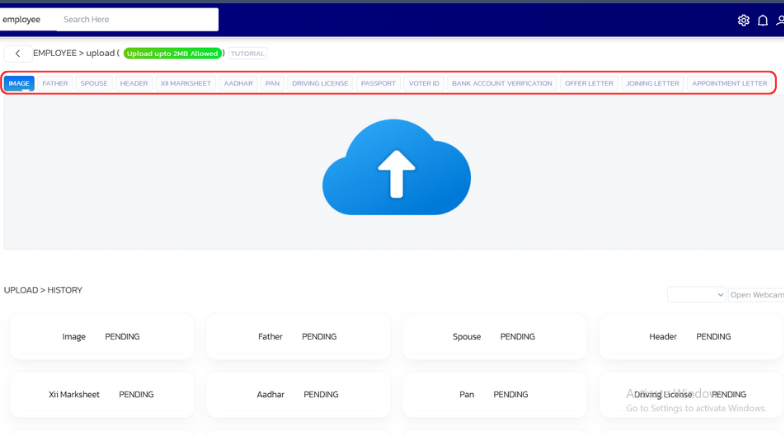Select the IMAGE tab
This screenshot has height=440, width=784.
19,84
